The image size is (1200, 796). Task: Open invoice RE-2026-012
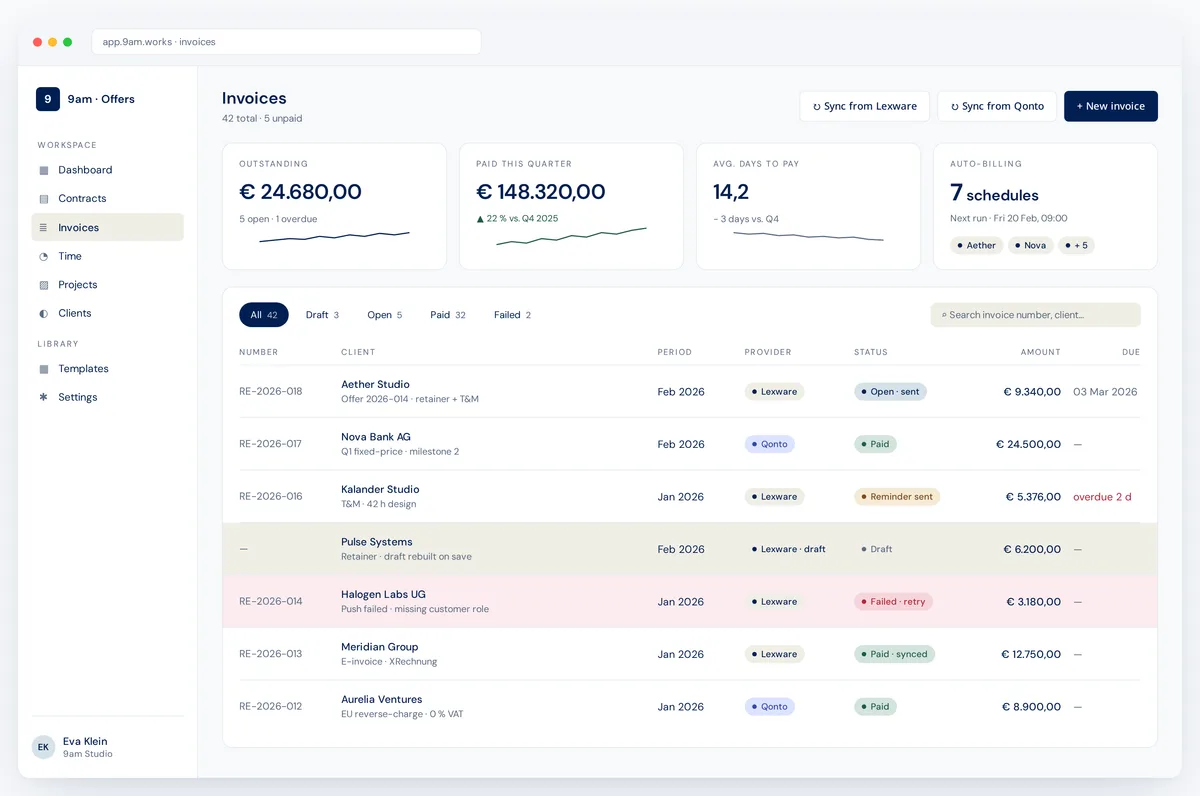271,707
